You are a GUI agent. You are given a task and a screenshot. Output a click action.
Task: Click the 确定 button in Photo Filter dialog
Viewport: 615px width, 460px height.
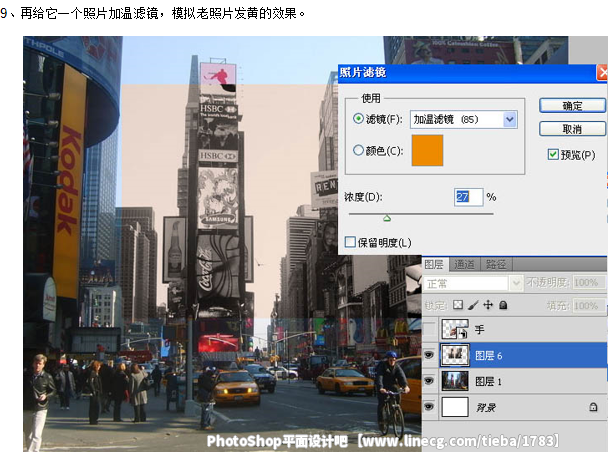(x=572, y=105)
